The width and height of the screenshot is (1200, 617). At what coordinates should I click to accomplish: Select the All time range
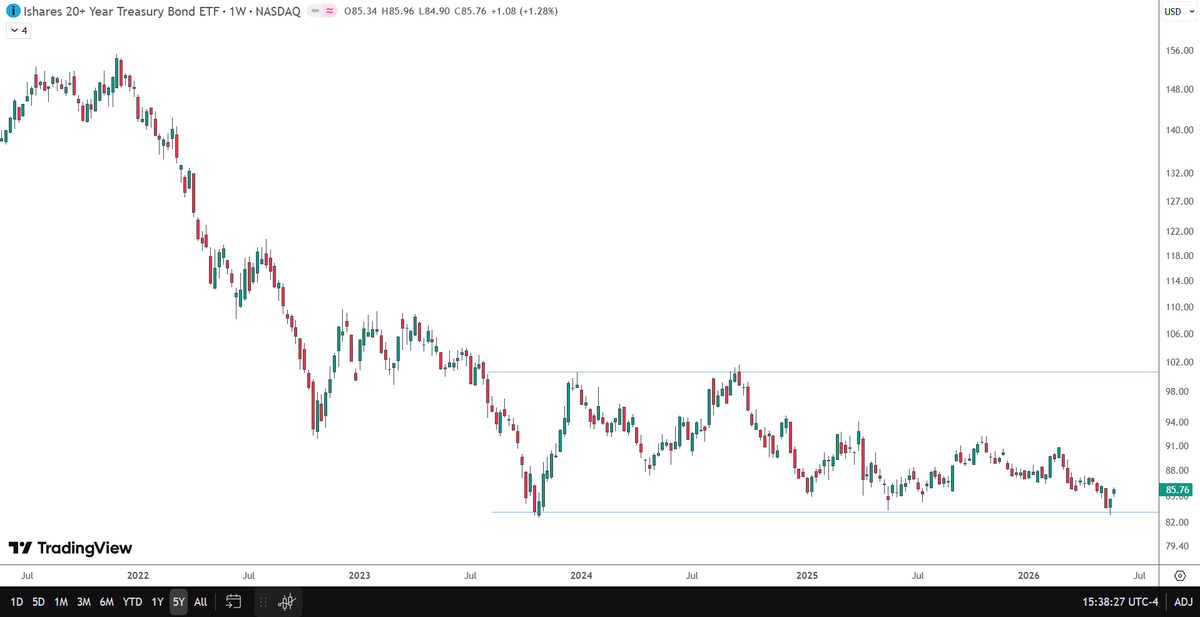(x=201, y=602)
